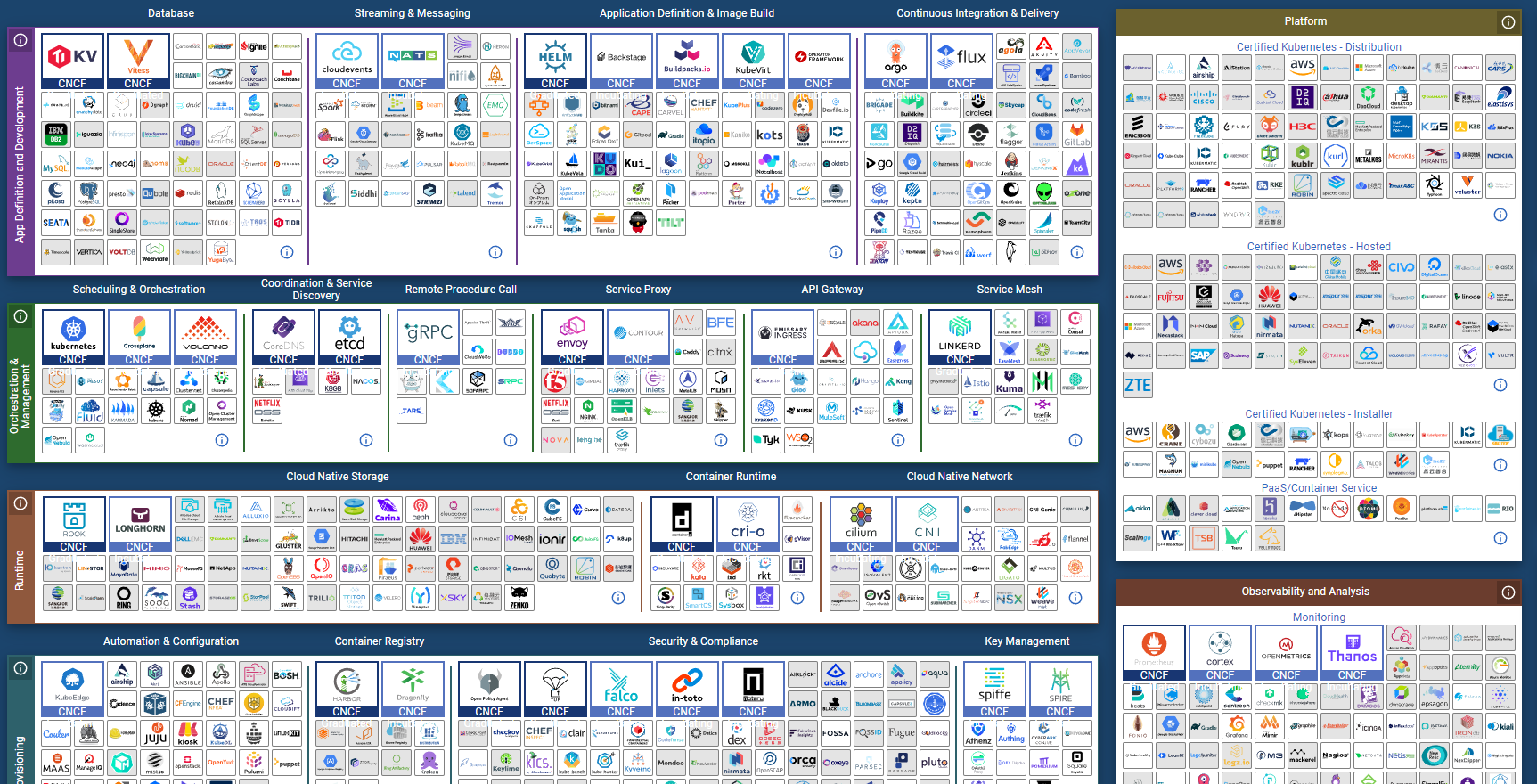Screen dimensions: 1537x784
Task: Click the cortex monitoring card
Action: tap(1220, 653)
